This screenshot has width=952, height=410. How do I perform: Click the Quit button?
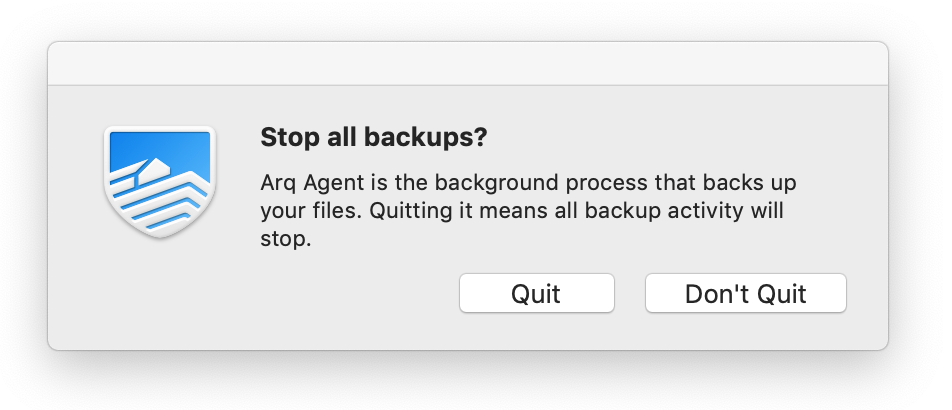(537, 293)
